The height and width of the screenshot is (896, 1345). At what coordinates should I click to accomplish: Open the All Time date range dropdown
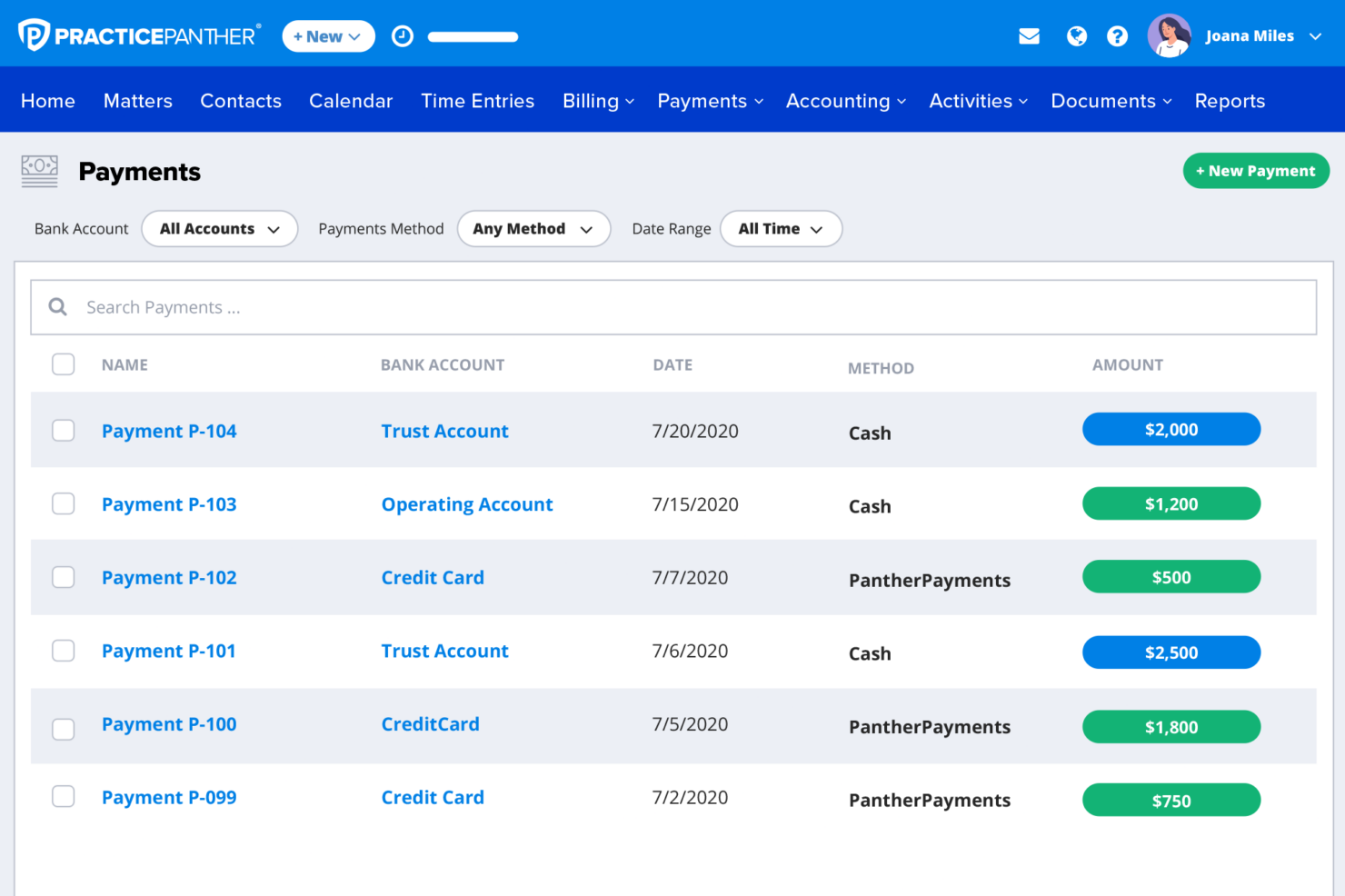pyautogui.click(x=781, y=229)
